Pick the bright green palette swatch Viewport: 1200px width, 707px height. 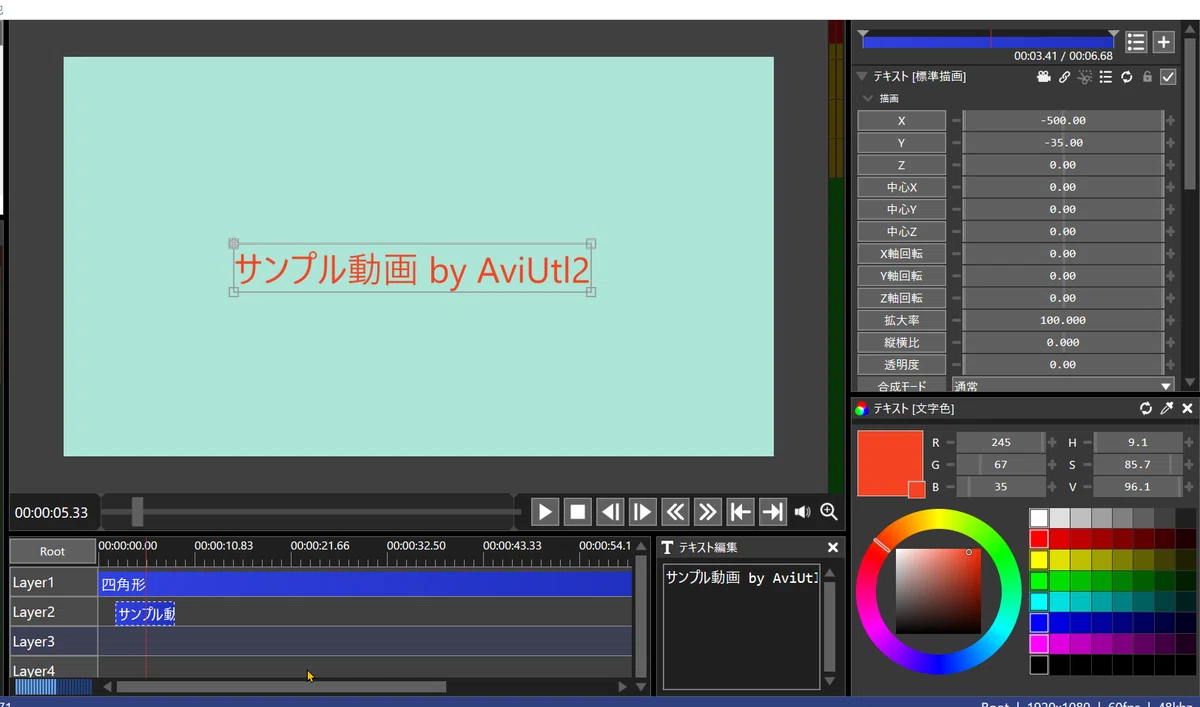1039,581
